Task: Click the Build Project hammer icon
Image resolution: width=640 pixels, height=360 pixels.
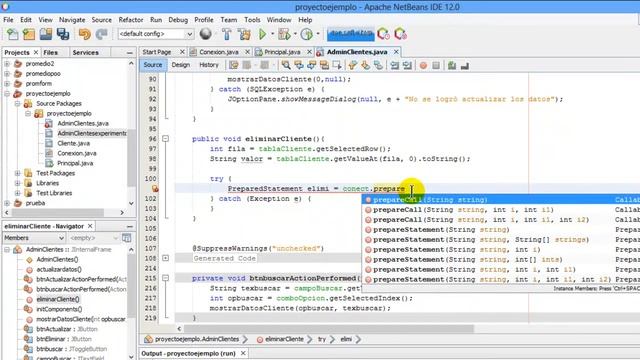Action: [227, 34]
